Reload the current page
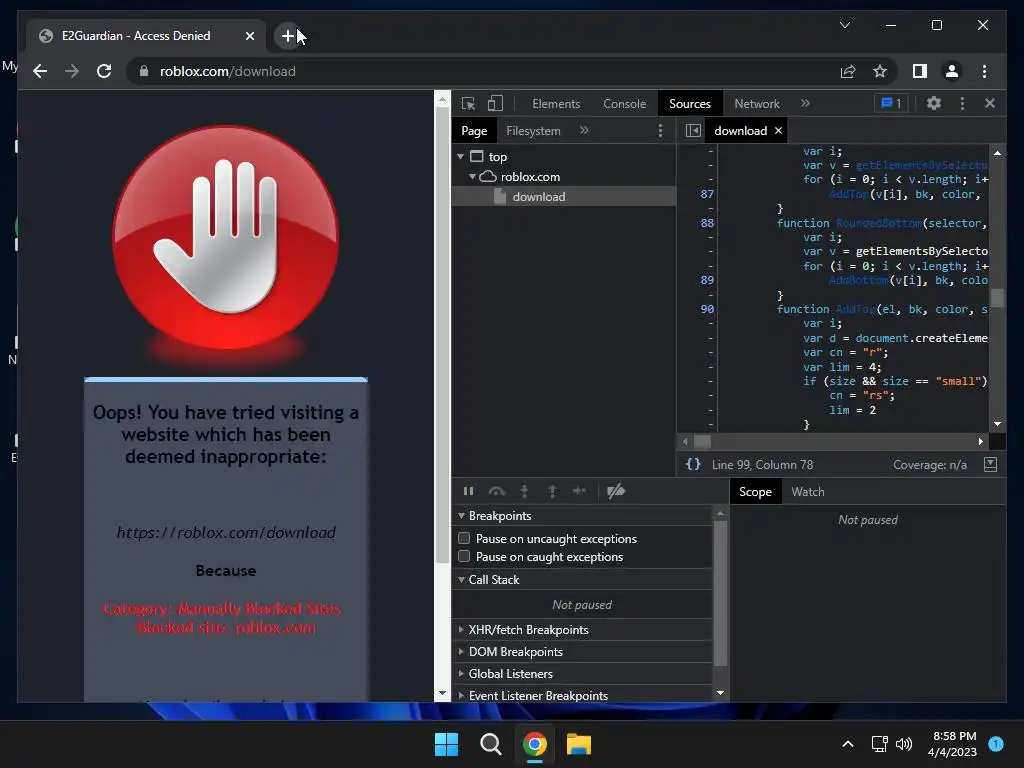This screenshot has height=768, width=1024. coord(104,71)
